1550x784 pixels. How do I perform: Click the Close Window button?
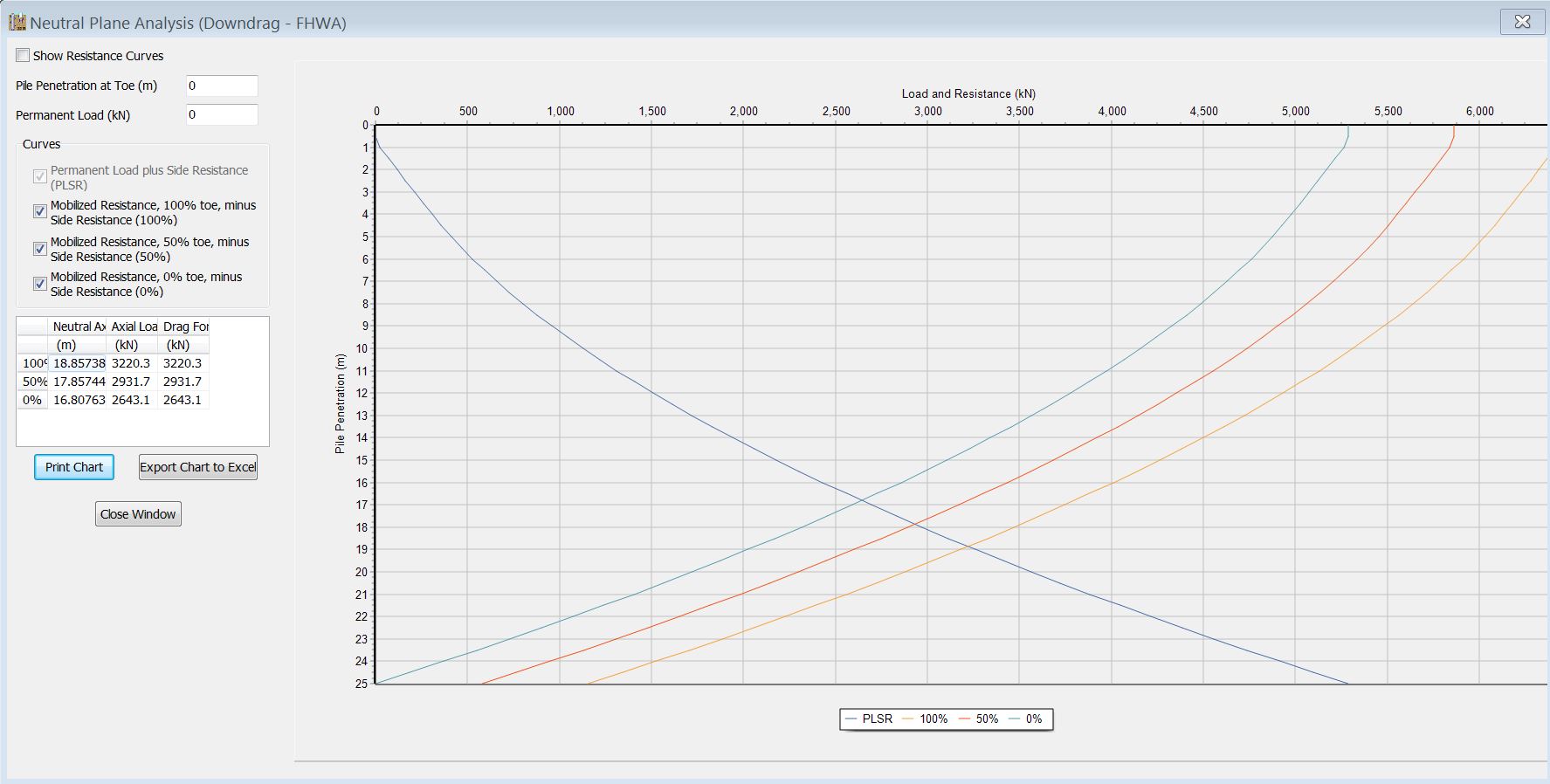(138, 514)
